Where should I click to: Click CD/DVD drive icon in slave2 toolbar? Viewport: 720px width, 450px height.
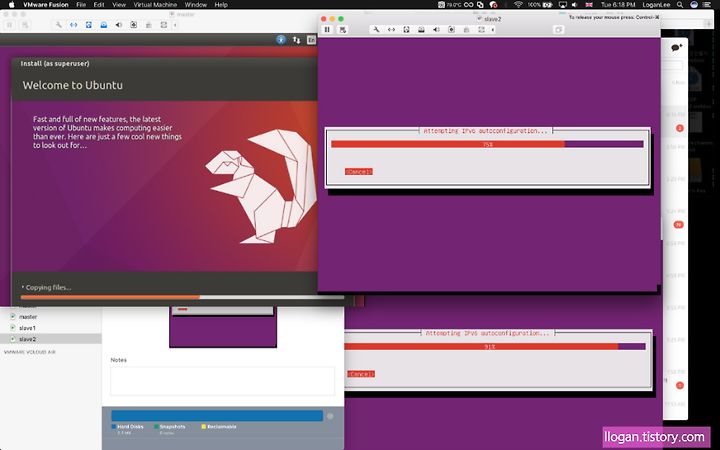click(421, 29)
